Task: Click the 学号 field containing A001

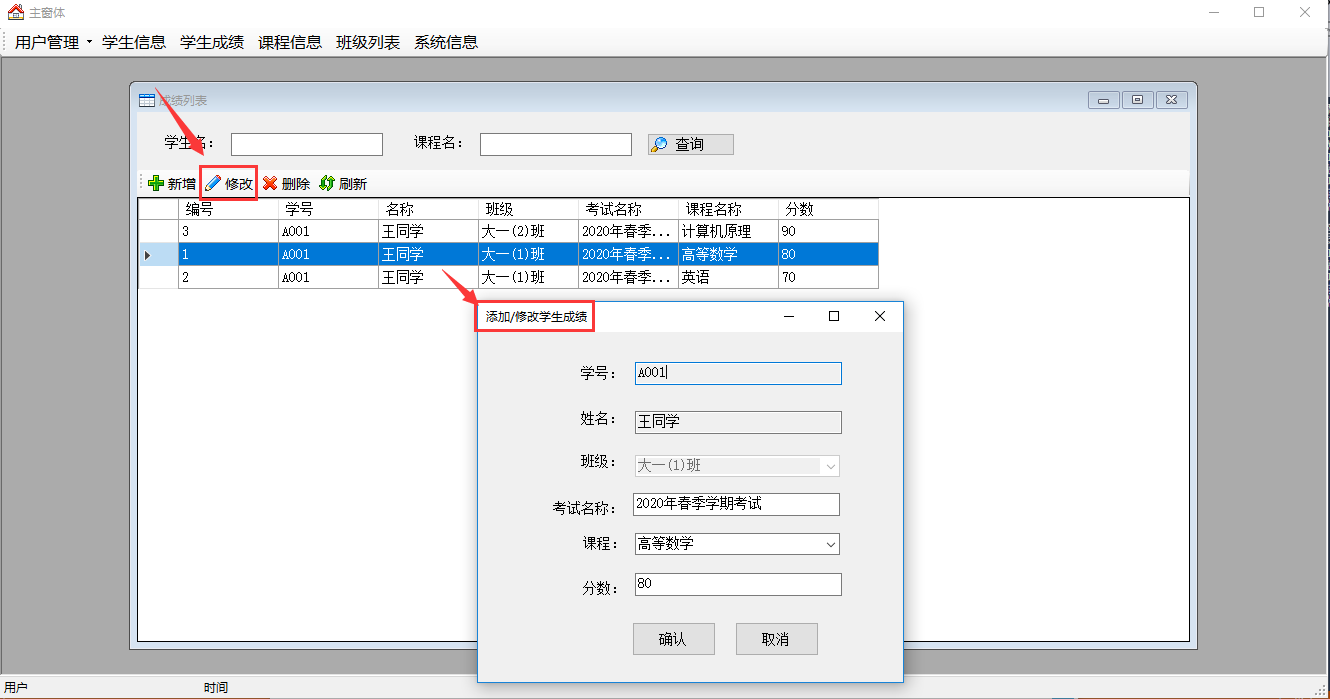Action: click(738, 373)
